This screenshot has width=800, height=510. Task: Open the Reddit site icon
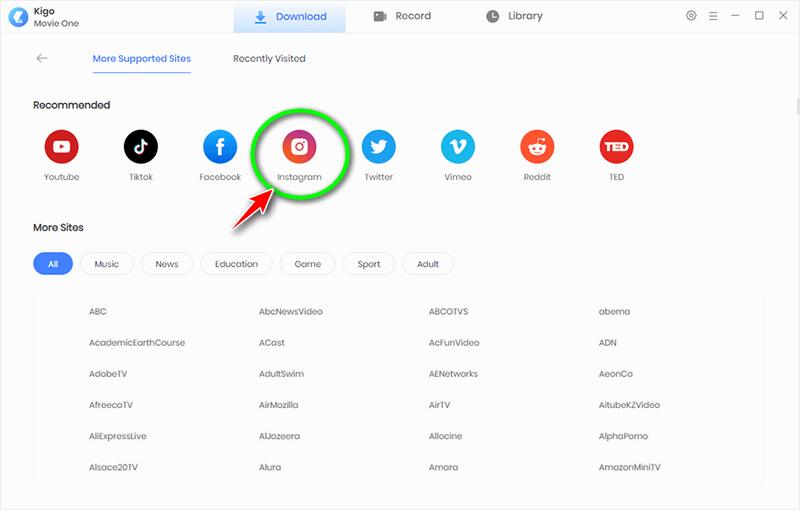coord(537,147)
